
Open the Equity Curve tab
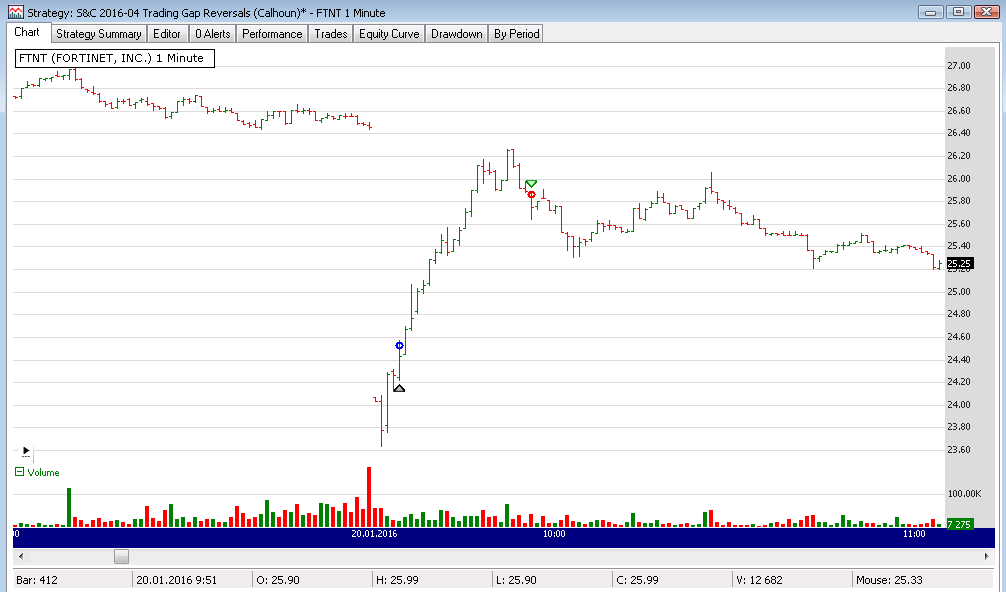coord(389,34)
